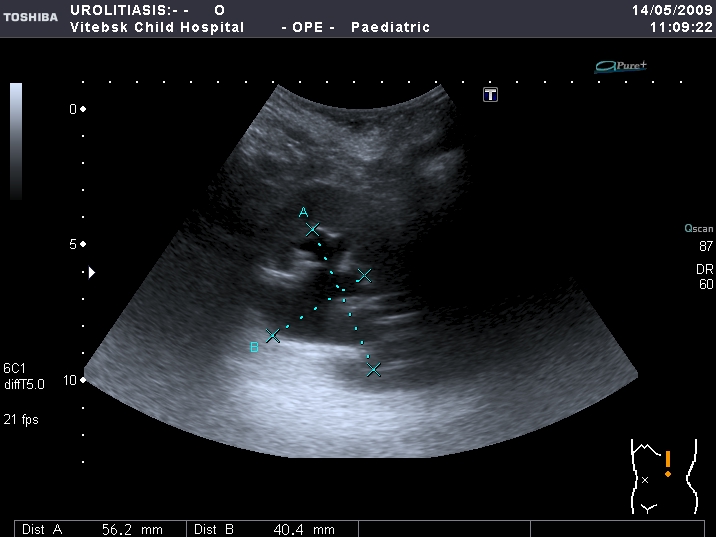Image resolution: width=716 pixels, height=537 pixels.
Task: Click the 6C1 probe label
Action: [x=15, y=367]
